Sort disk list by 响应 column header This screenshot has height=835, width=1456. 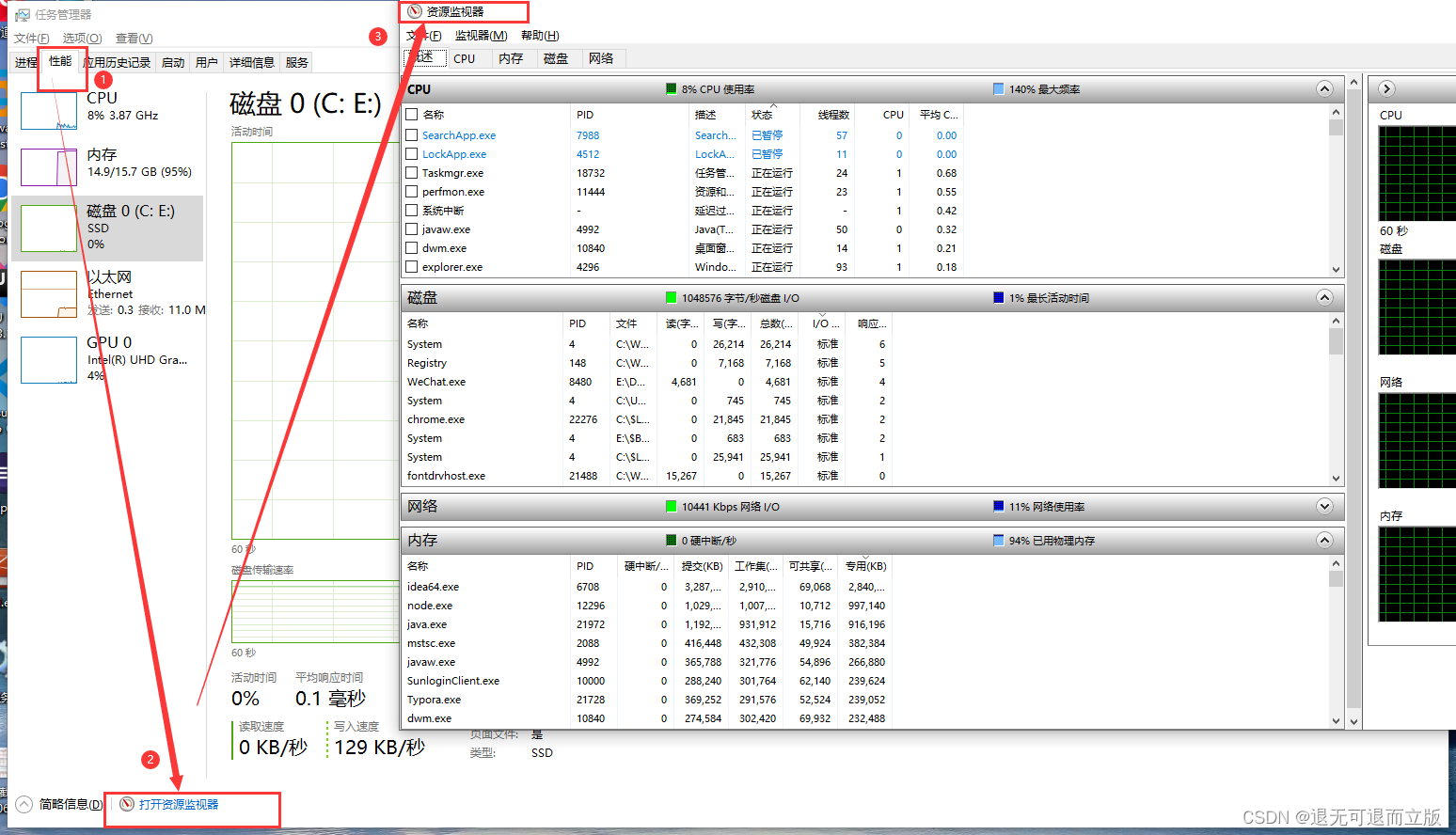point(868,323)
